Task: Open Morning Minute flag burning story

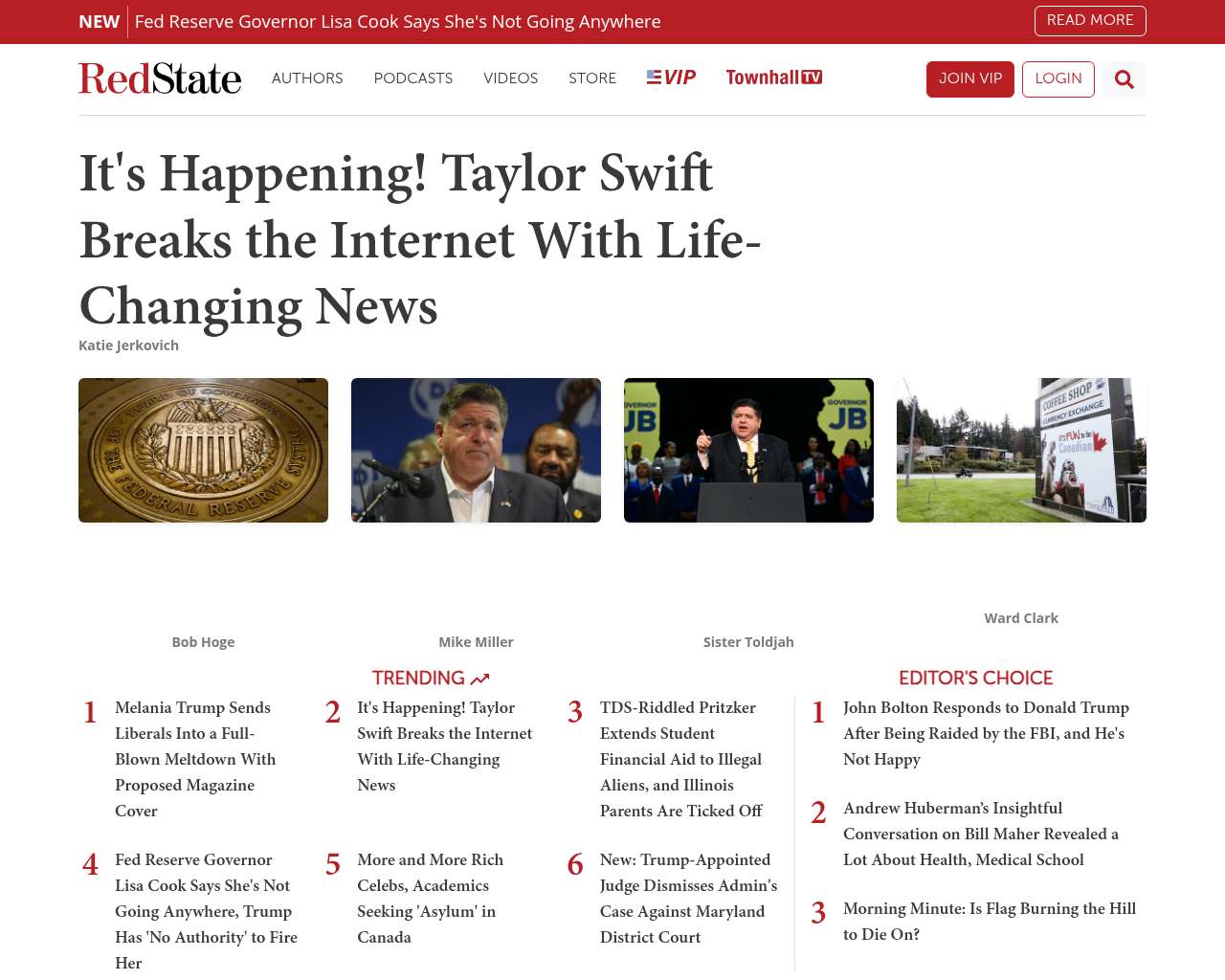Action: [x=990, y=922]
